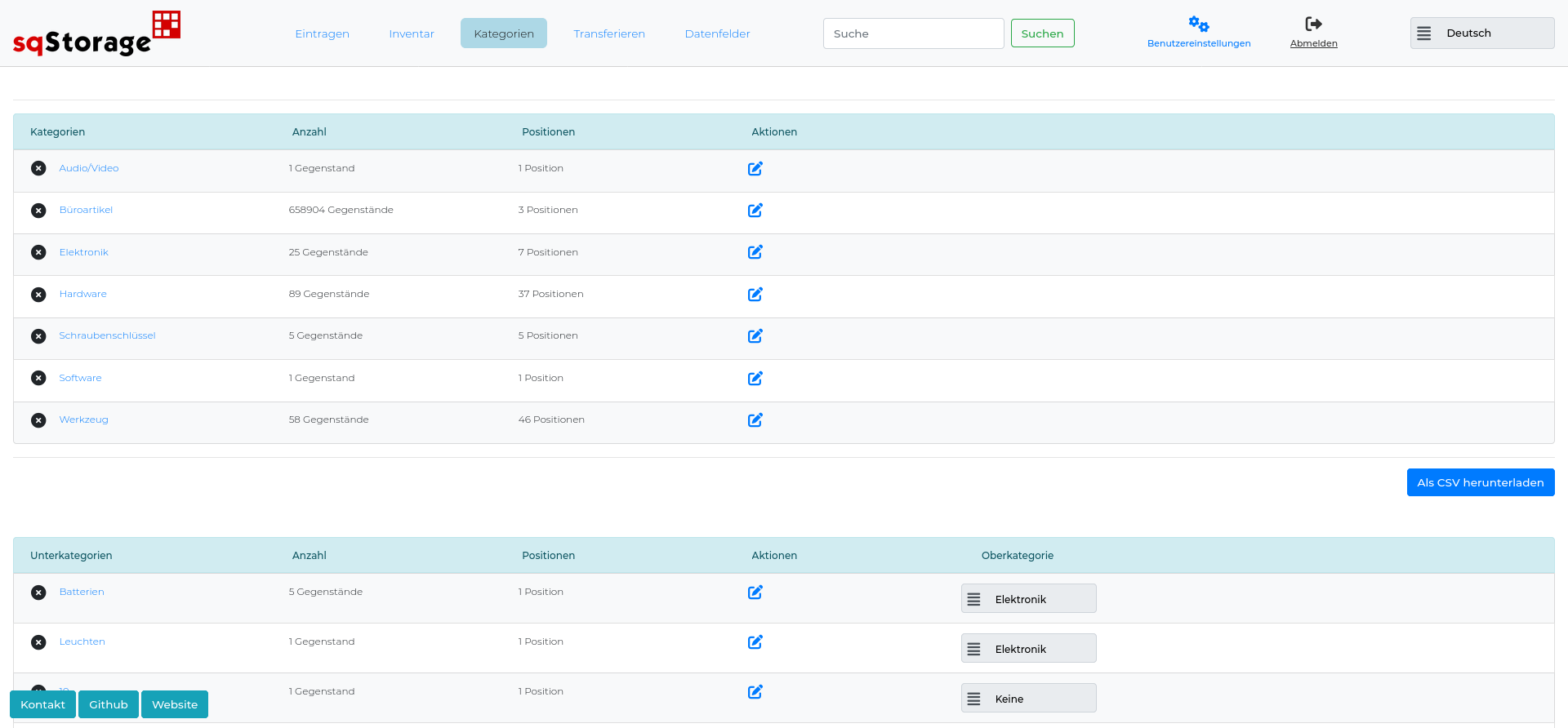This screenshot has height=728, width=1568.
Task: Delete the Audio/Video category
Action: [38, 168]
